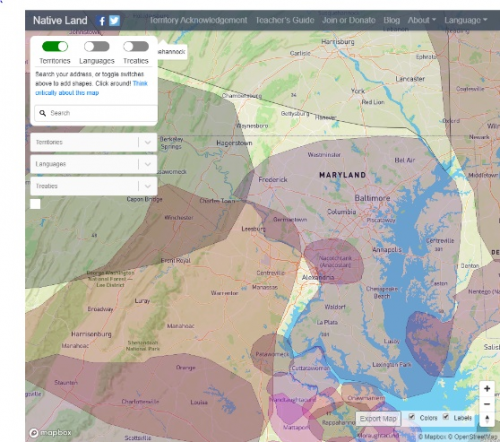This screenshot has height=442, width=500.
Task: Click the map zoom in plus
Action: click(487, 388)
